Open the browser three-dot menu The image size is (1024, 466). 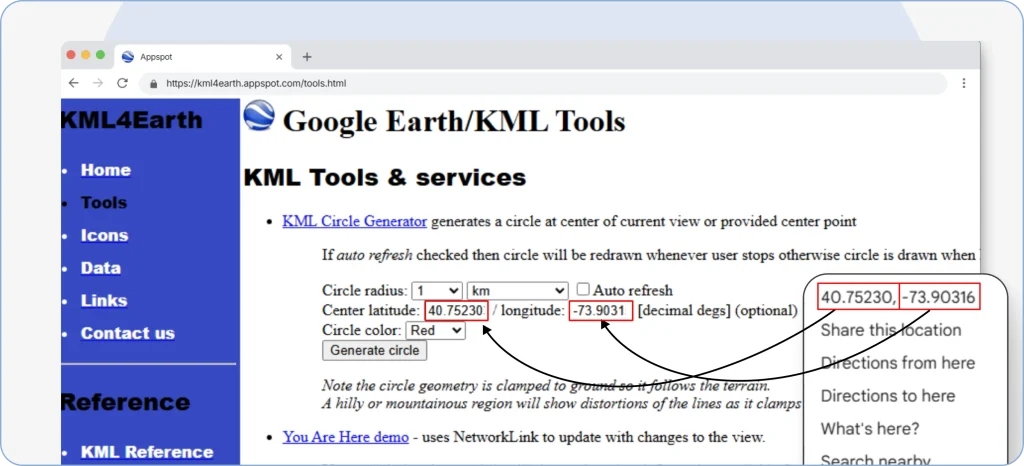click(963, 83)
